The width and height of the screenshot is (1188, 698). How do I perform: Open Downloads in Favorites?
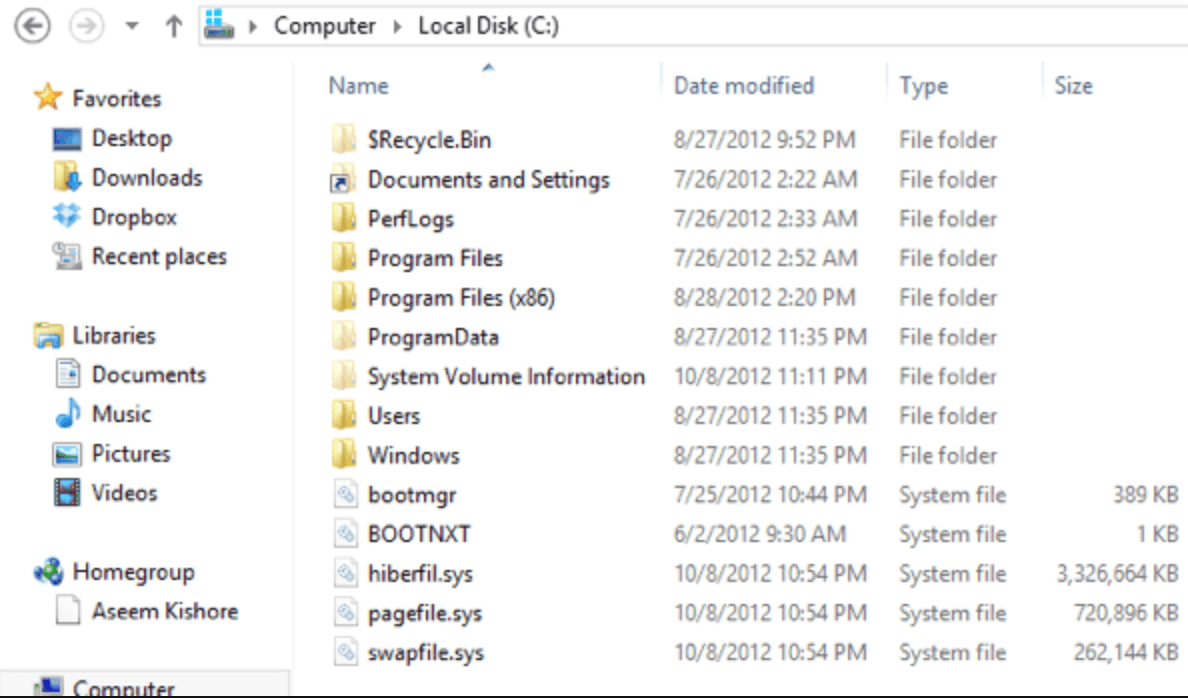point(147,177)
